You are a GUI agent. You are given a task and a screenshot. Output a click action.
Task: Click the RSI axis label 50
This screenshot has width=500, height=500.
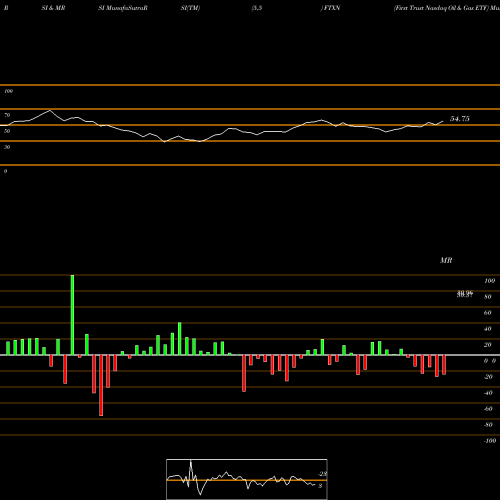tap(7, 131)
